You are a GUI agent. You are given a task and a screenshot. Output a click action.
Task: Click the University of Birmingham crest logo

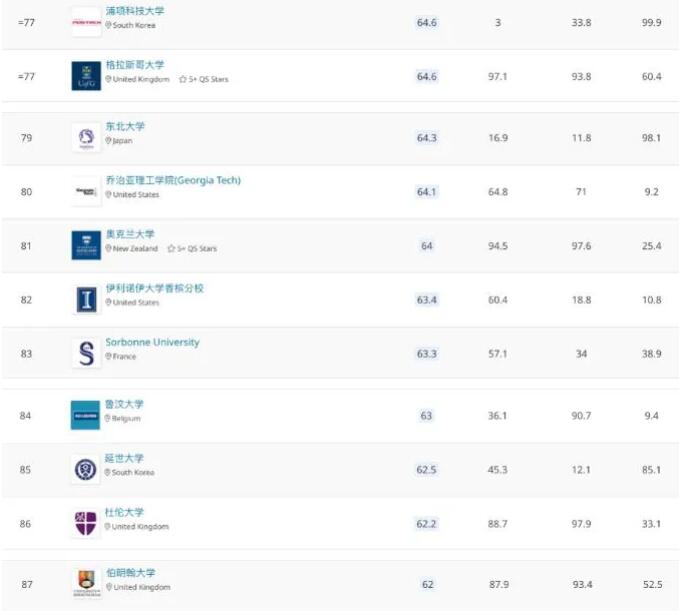[86, 584]
